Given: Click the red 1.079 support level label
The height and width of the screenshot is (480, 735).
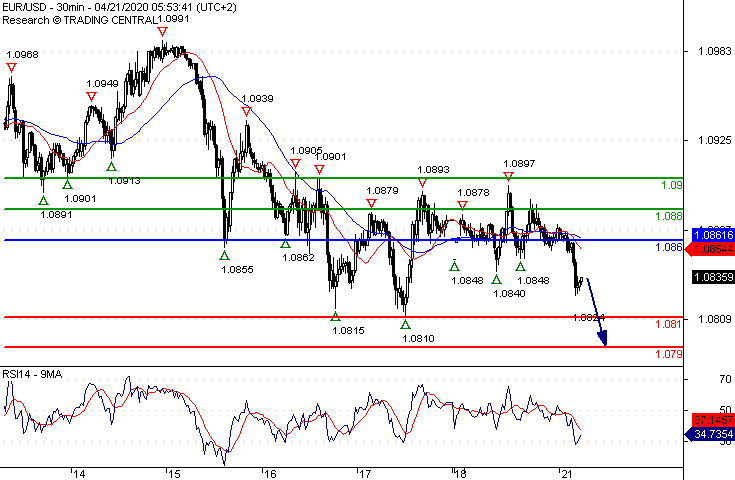Looking at the screenshot, I should pos(668,354).
